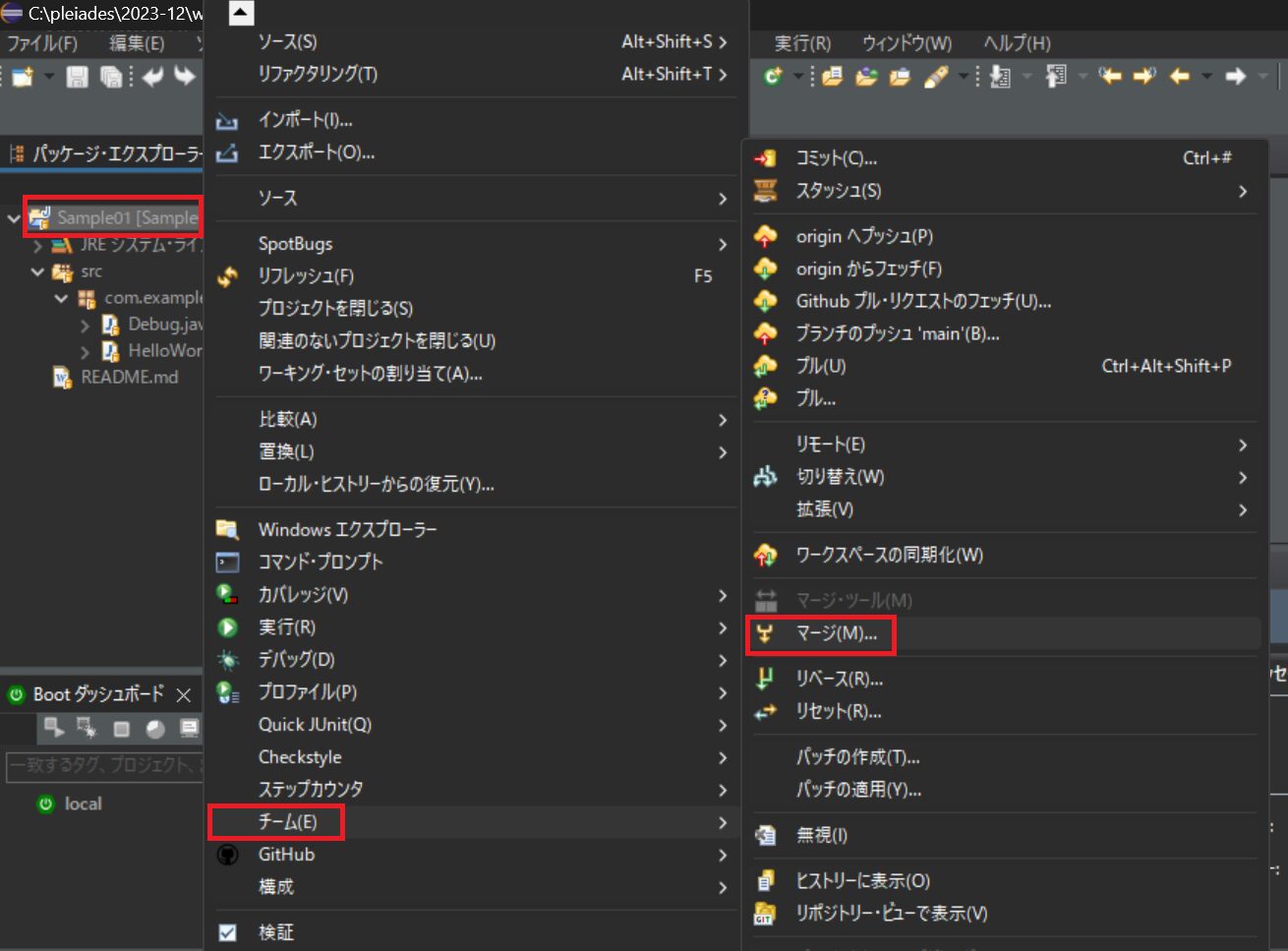Expand the HelloWorld file tree node
Viewport: 1288px width, 951px height.
coord(85,351)
